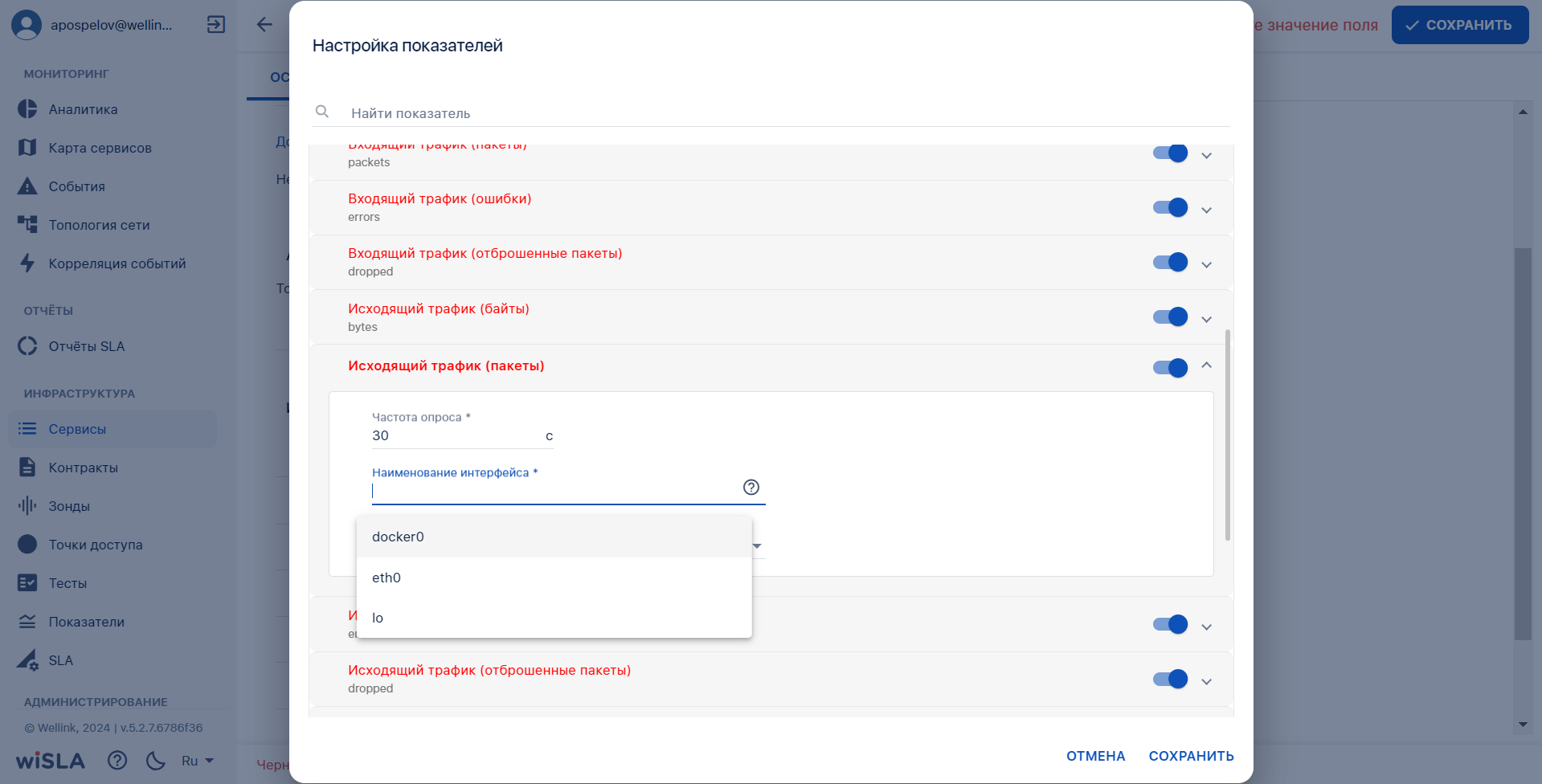1542x784 pixels.
Task: Click the События warning triangle icon
Action: pyautogui.click(x=27, y=186)
